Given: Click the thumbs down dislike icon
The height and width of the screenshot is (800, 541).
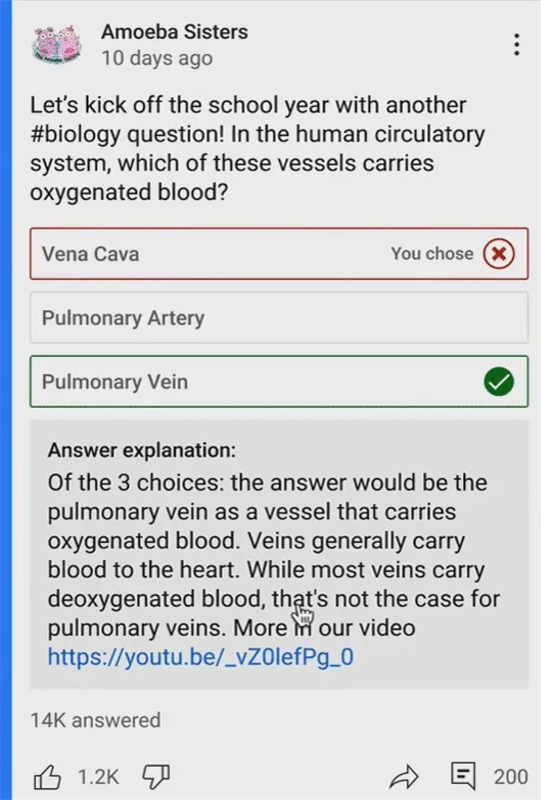Looking at the screenshot, I should [156, 777].
